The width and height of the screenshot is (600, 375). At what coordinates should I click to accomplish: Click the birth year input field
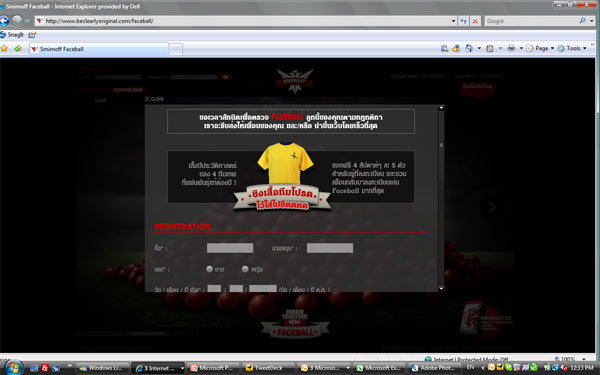point(263,288)
